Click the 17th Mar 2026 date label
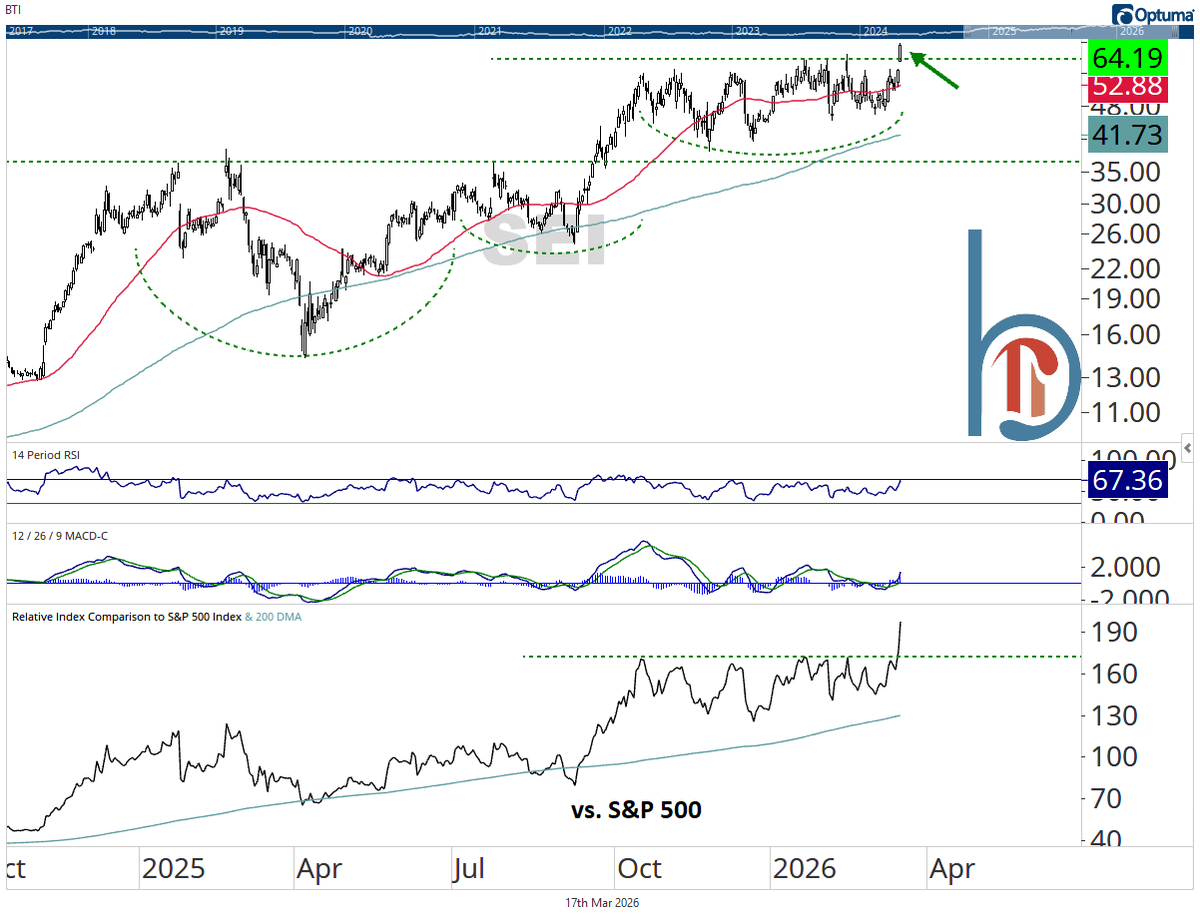The image size is (1200, 922). [x=601, y=902]
